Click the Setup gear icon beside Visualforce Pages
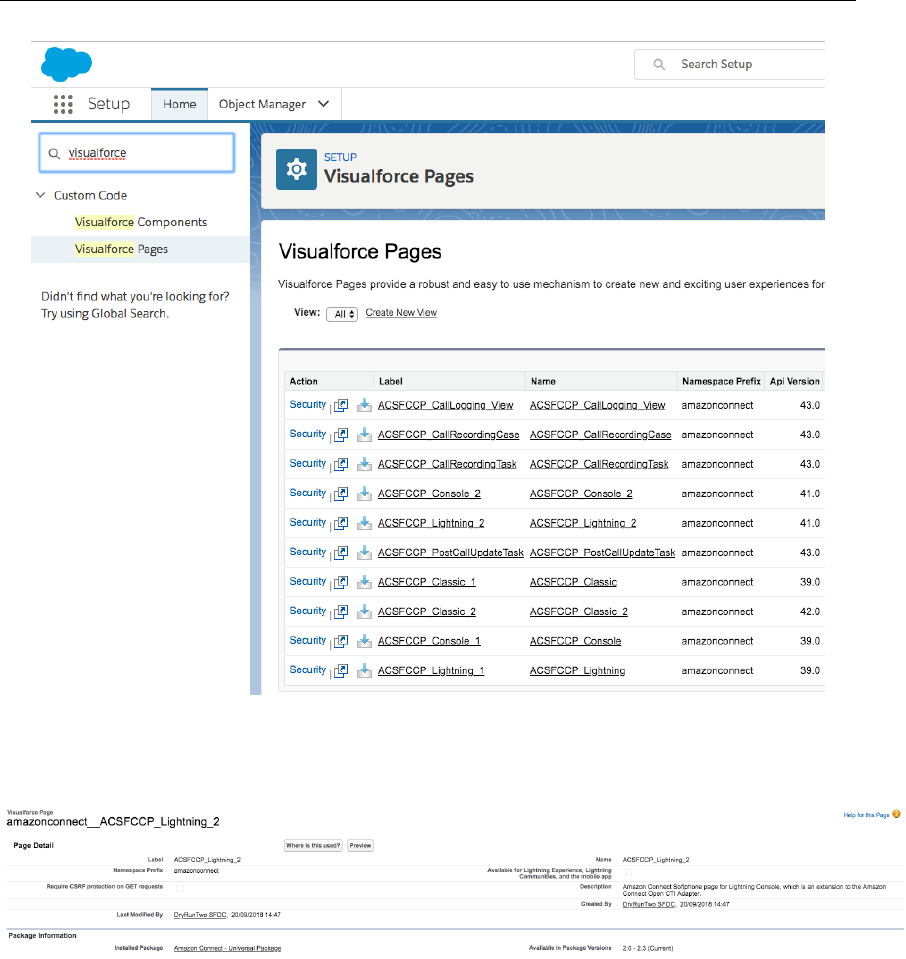 coord(296,169)
